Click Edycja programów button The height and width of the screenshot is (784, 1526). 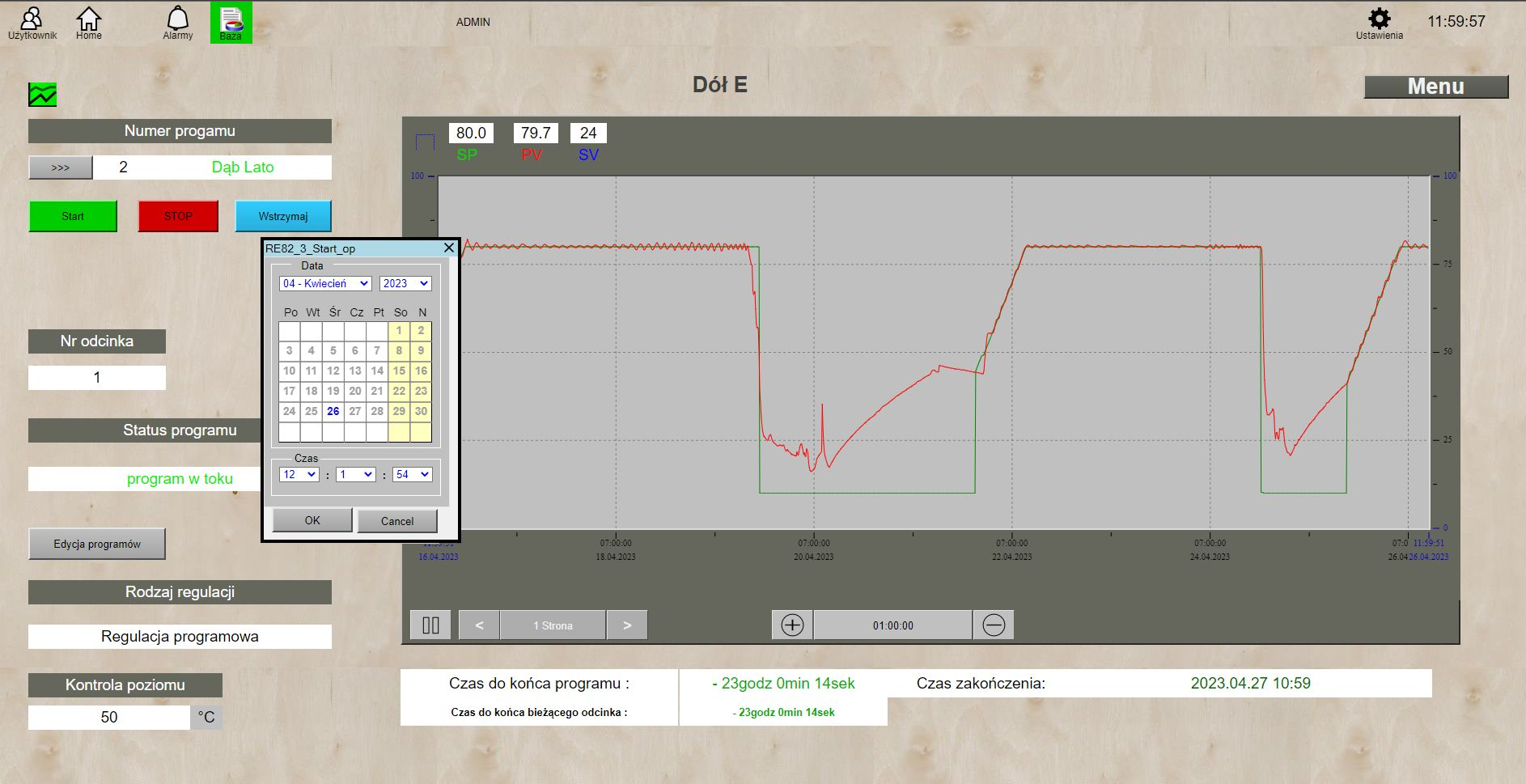[x=96, y=543]
